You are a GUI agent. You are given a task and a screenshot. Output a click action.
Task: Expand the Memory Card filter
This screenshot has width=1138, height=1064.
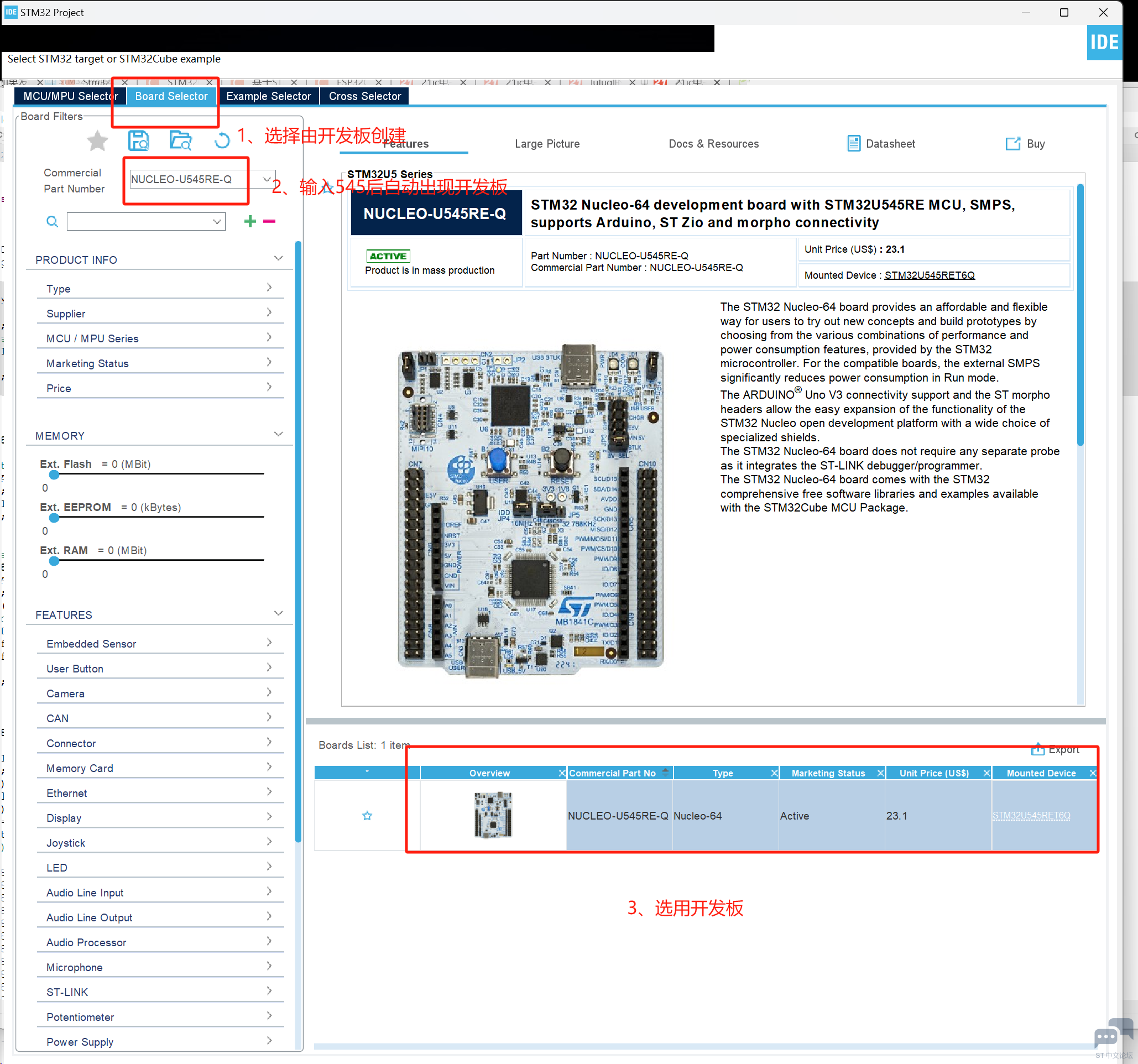160,768
